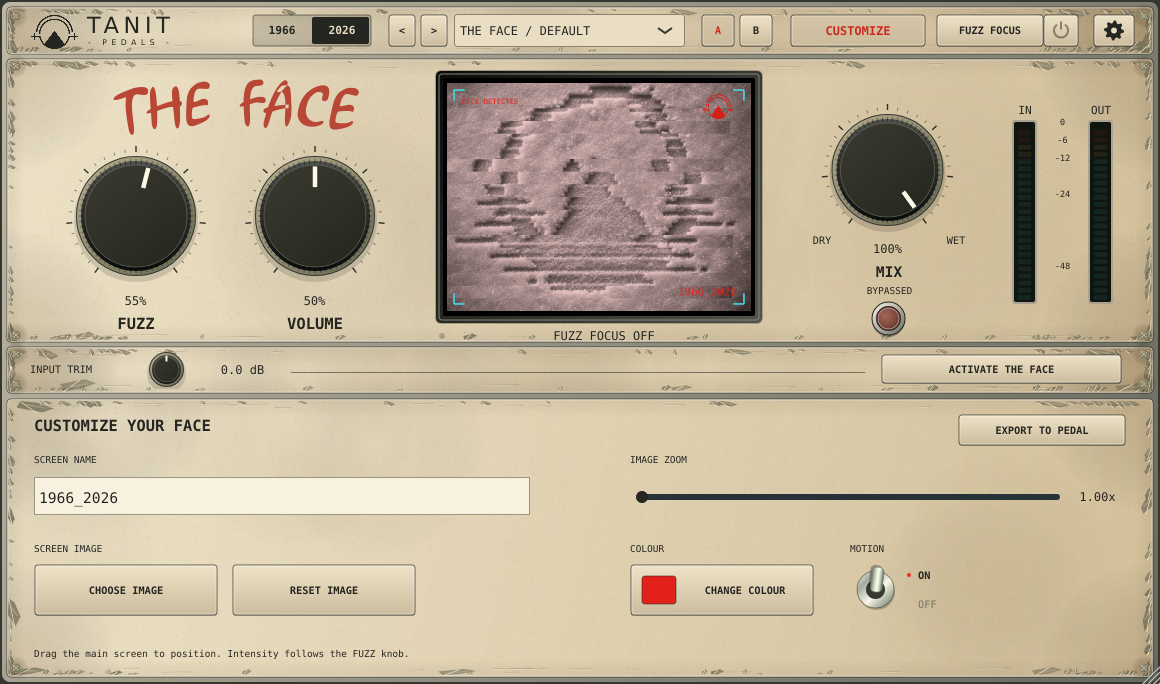This screenshot has width=1160, height=684.
Task: Click the INPUT TRIM small knob
Action: pyautogui.click(x=166, y=370)
